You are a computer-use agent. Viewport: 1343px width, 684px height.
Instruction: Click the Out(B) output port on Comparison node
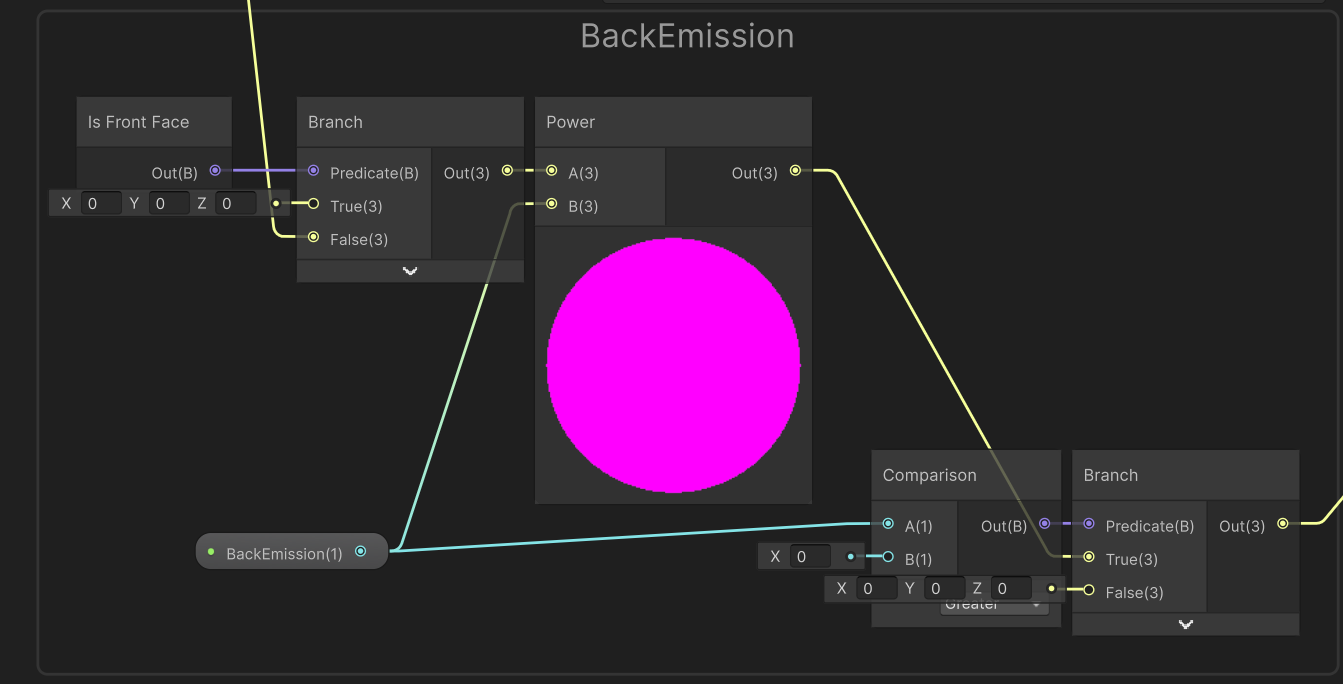[x=1043, y=524]
